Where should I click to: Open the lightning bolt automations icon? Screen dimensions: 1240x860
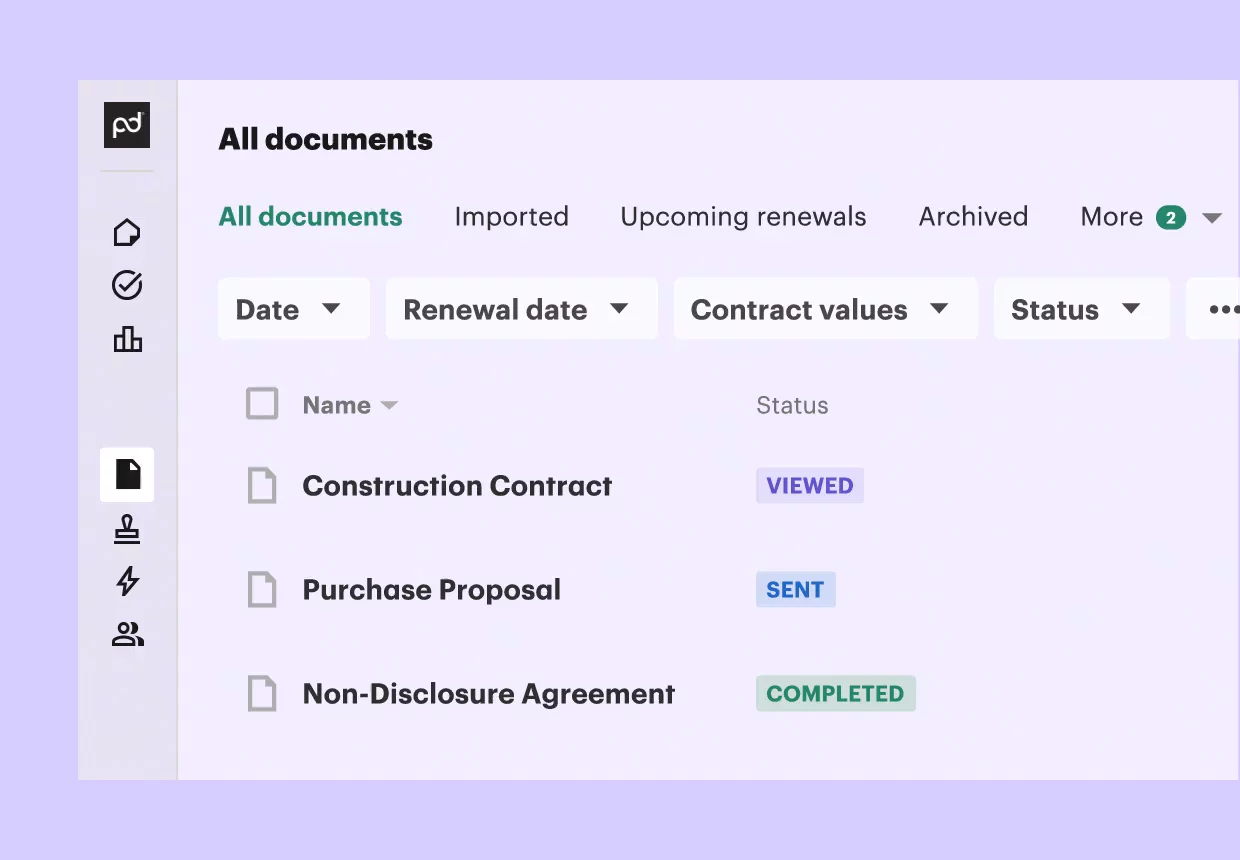127,581
